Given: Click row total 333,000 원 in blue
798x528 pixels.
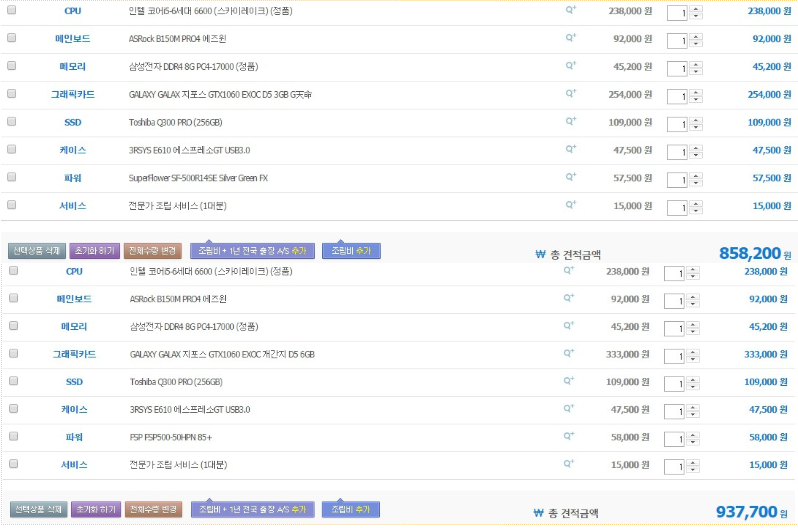Looking at the screenshot, I should click(x=766, y=354).
